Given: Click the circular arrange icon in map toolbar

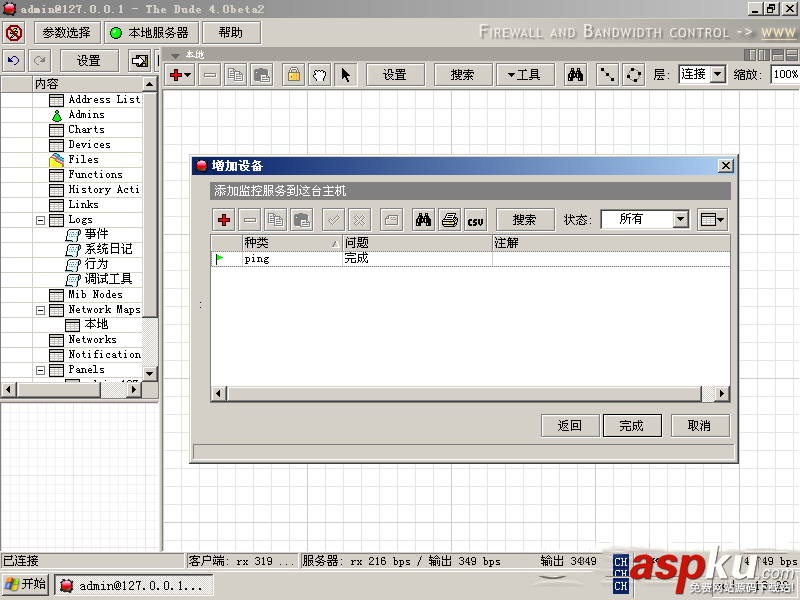Looking at the screenshot, I should click(x=634, y=75).
